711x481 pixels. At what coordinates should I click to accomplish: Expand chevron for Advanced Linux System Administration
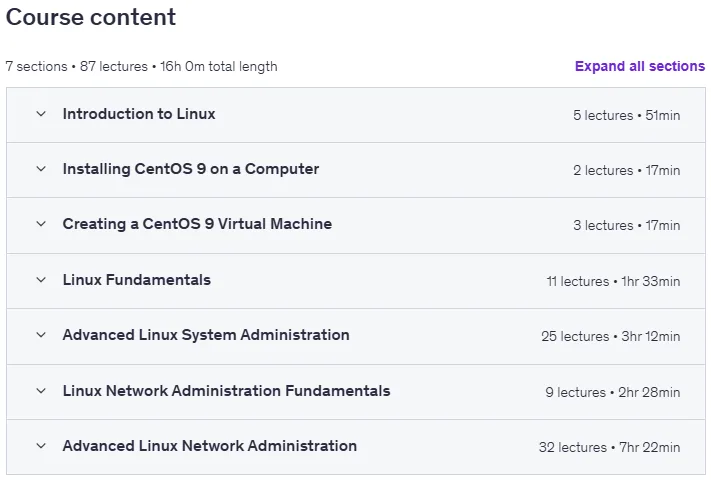[x=41, y=335]
